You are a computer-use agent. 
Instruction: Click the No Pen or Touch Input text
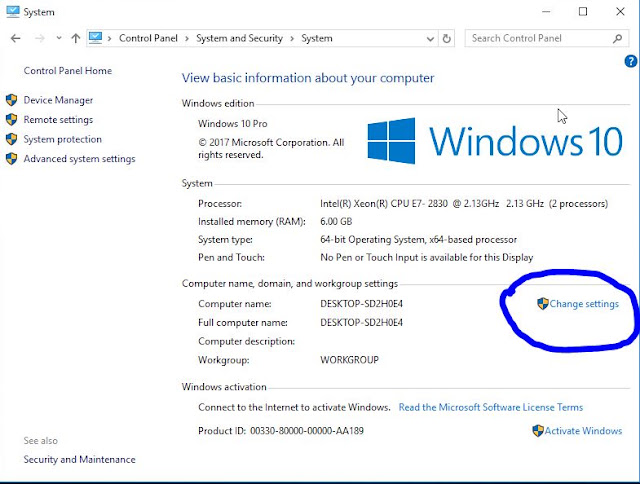click(427, 258)
